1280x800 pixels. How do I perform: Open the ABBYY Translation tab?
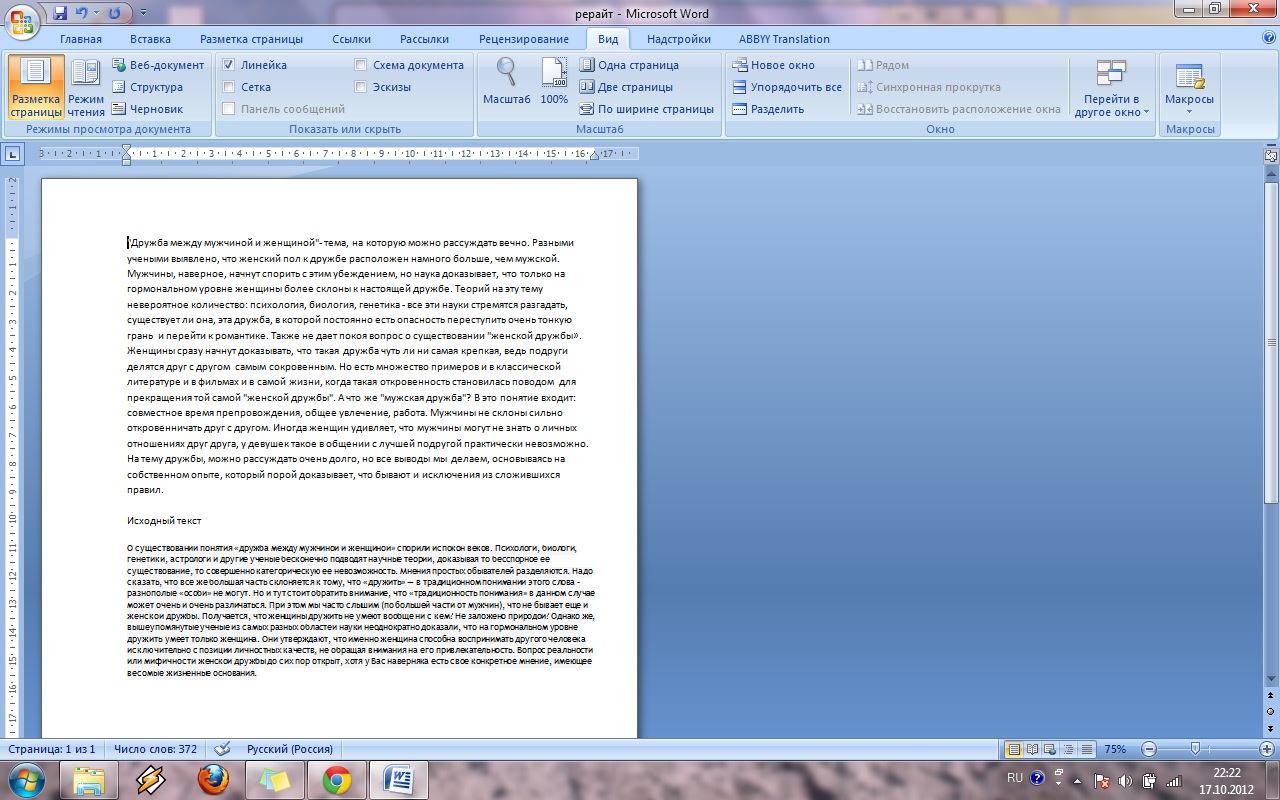(x=784, y=39)
